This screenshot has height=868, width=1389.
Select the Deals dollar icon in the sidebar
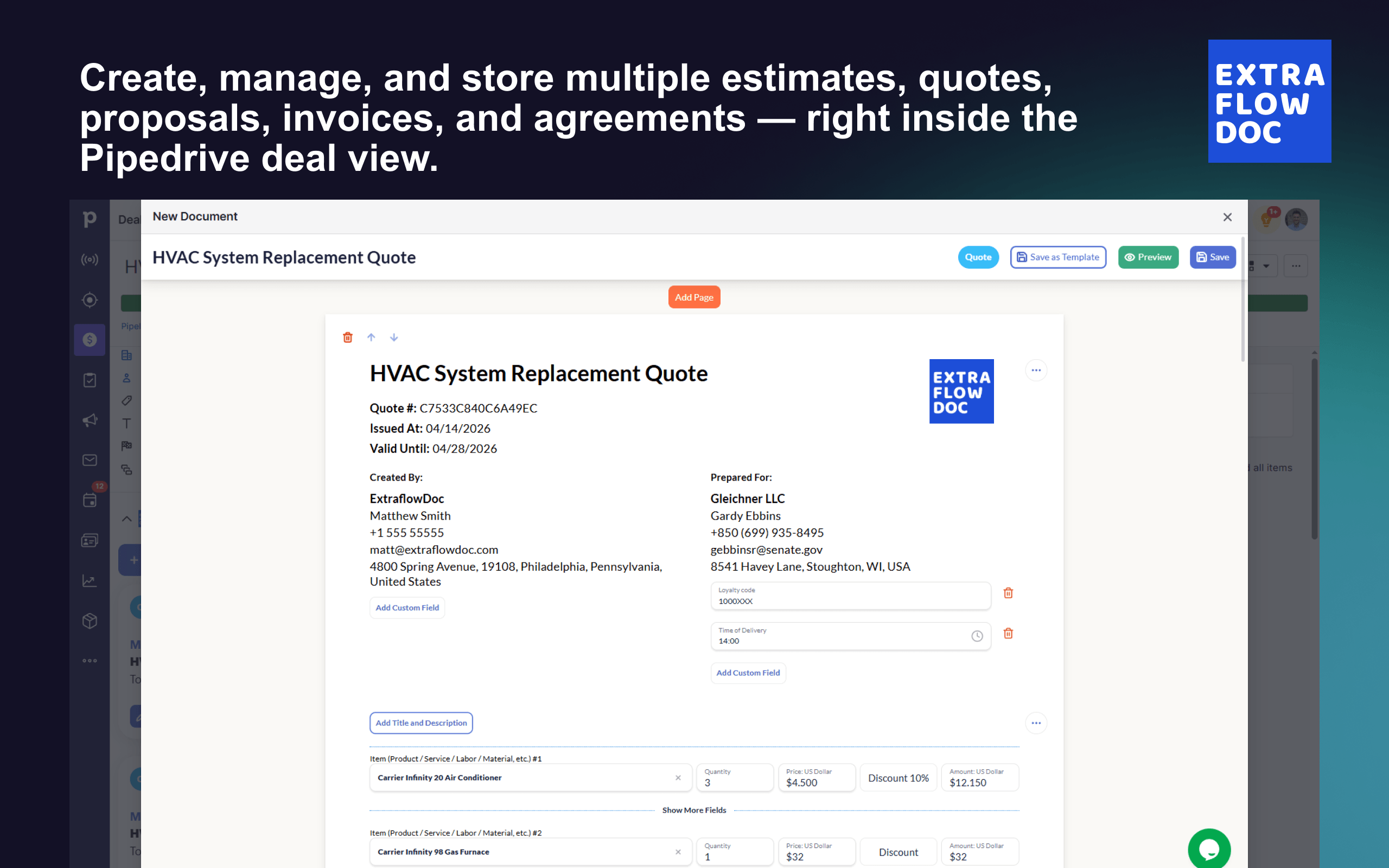click(90, 340)
